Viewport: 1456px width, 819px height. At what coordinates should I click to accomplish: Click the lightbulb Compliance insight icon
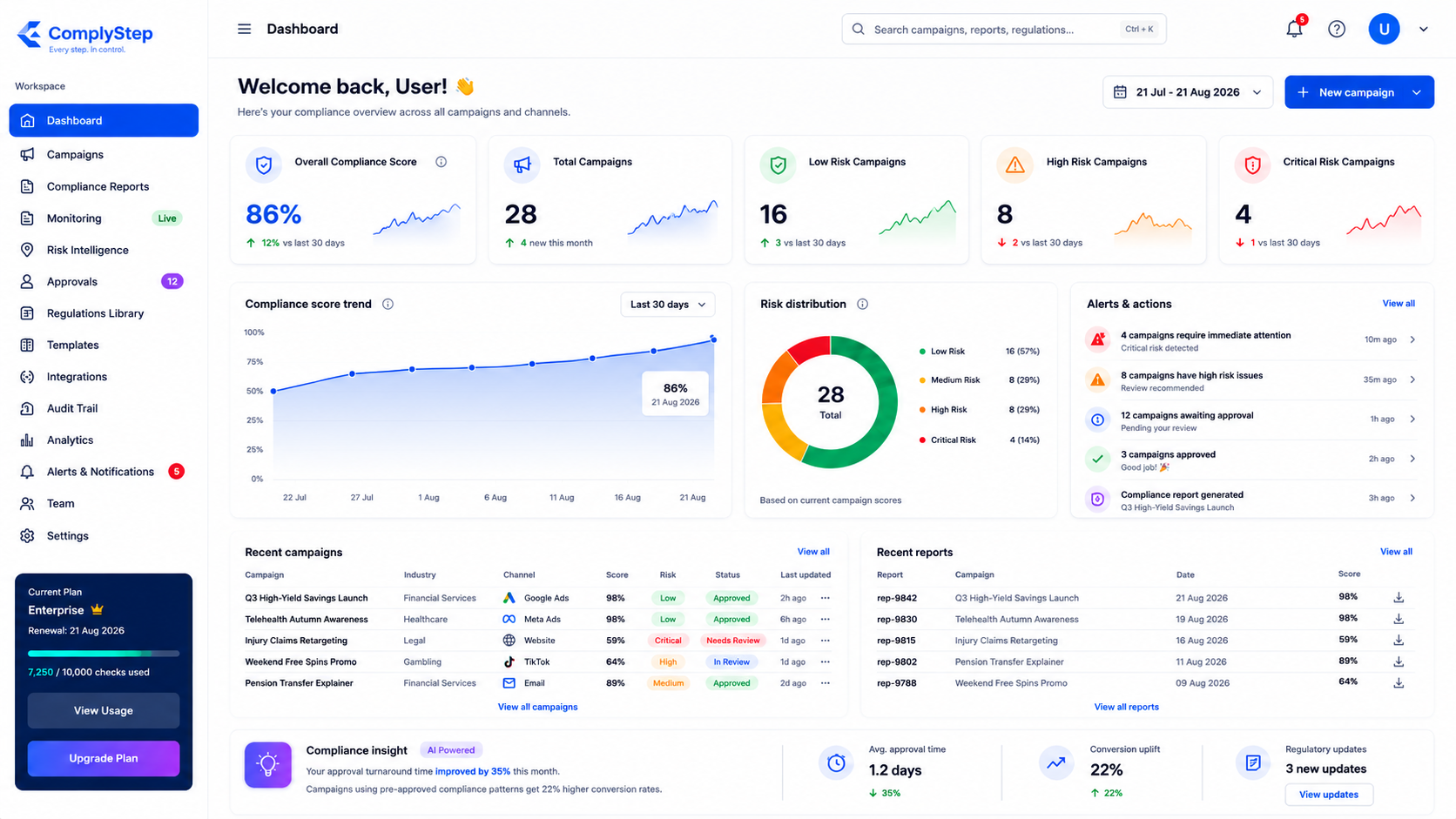[267, 765]
